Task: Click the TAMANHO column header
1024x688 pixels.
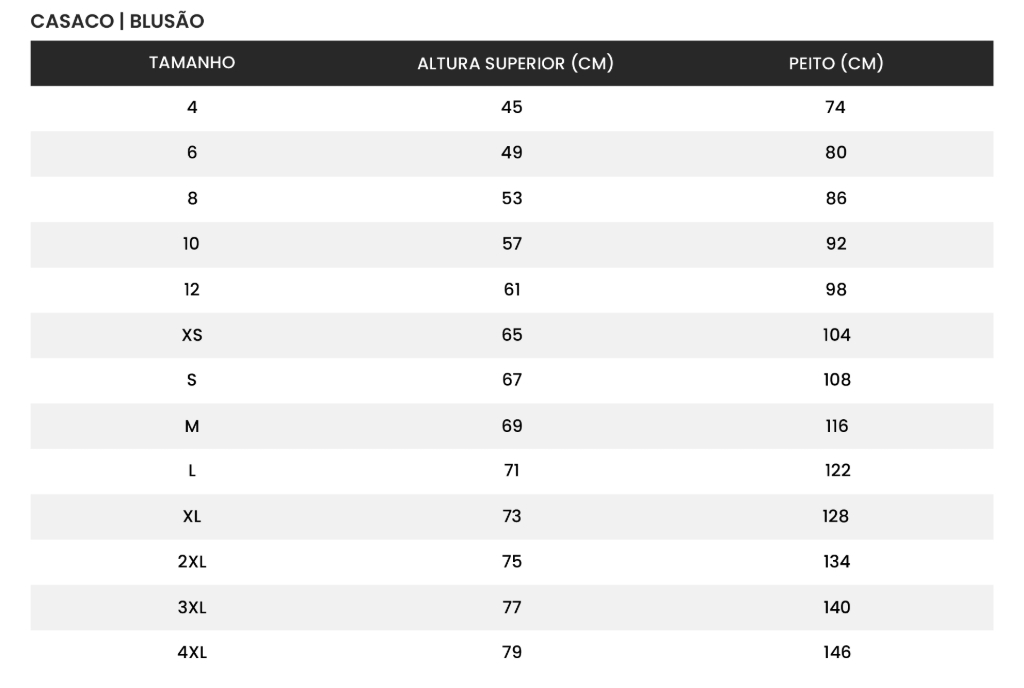Action: click(x=192, y=63)
